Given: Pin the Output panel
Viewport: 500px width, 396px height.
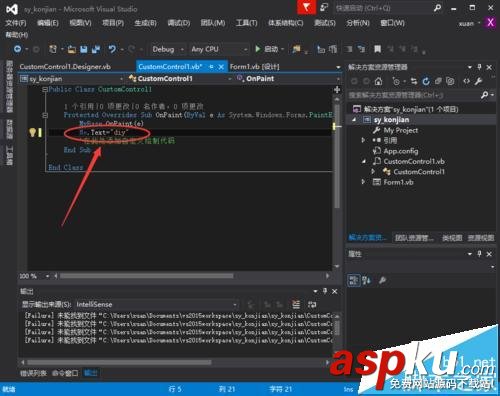Looking at the screenshot, I should [325, 291].
